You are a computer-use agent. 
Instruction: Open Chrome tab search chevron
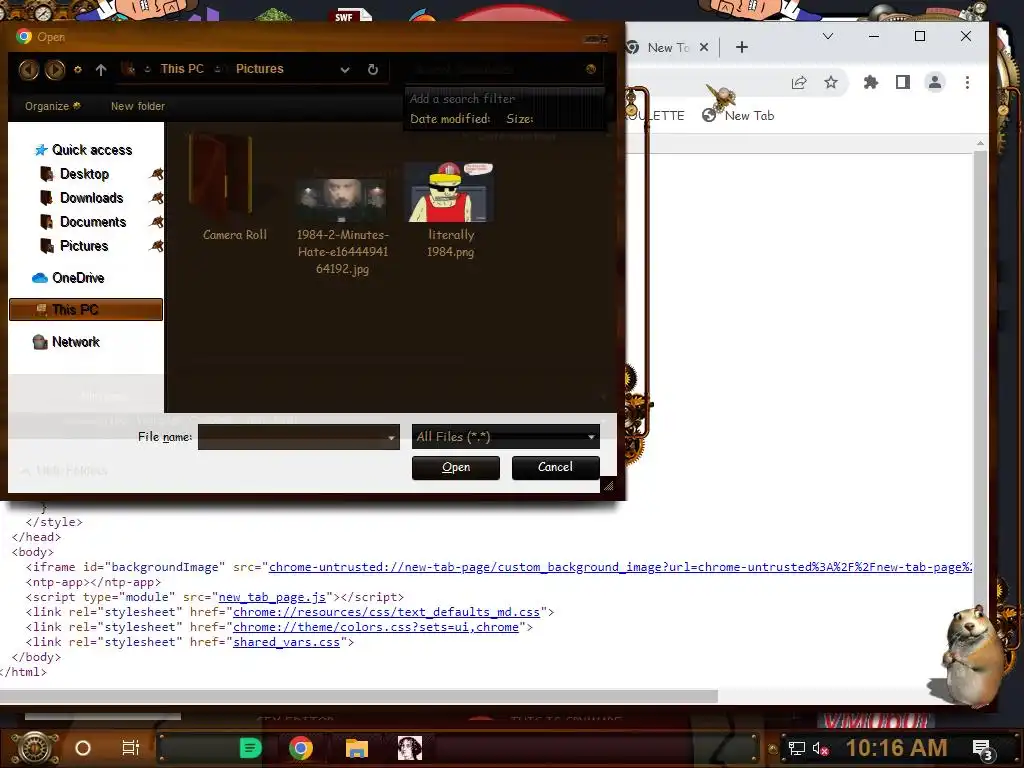click(828, 36)
